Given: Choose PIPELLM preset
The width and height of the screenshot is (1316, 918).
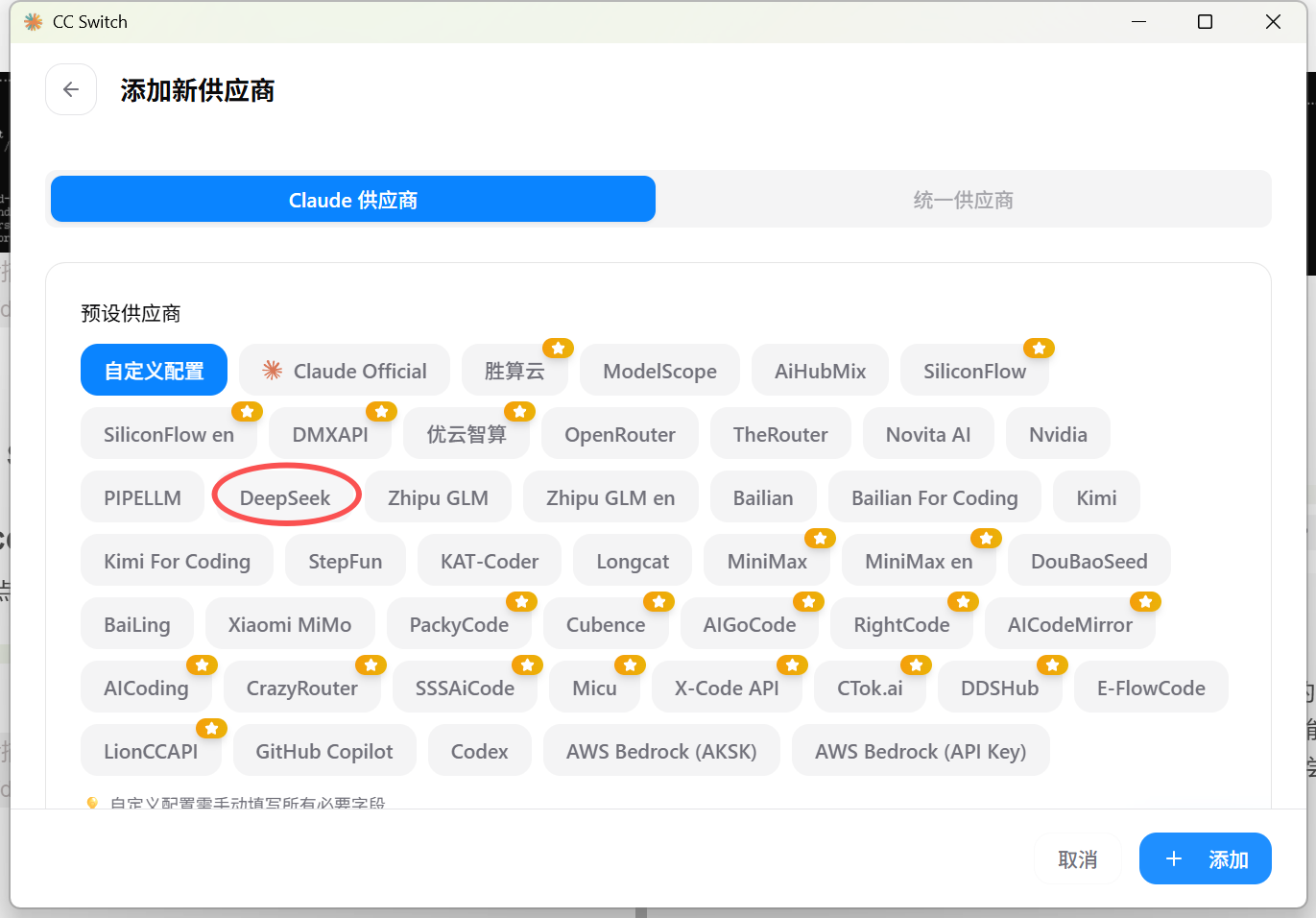Looking at the screenshot, I should click(142, 496).
